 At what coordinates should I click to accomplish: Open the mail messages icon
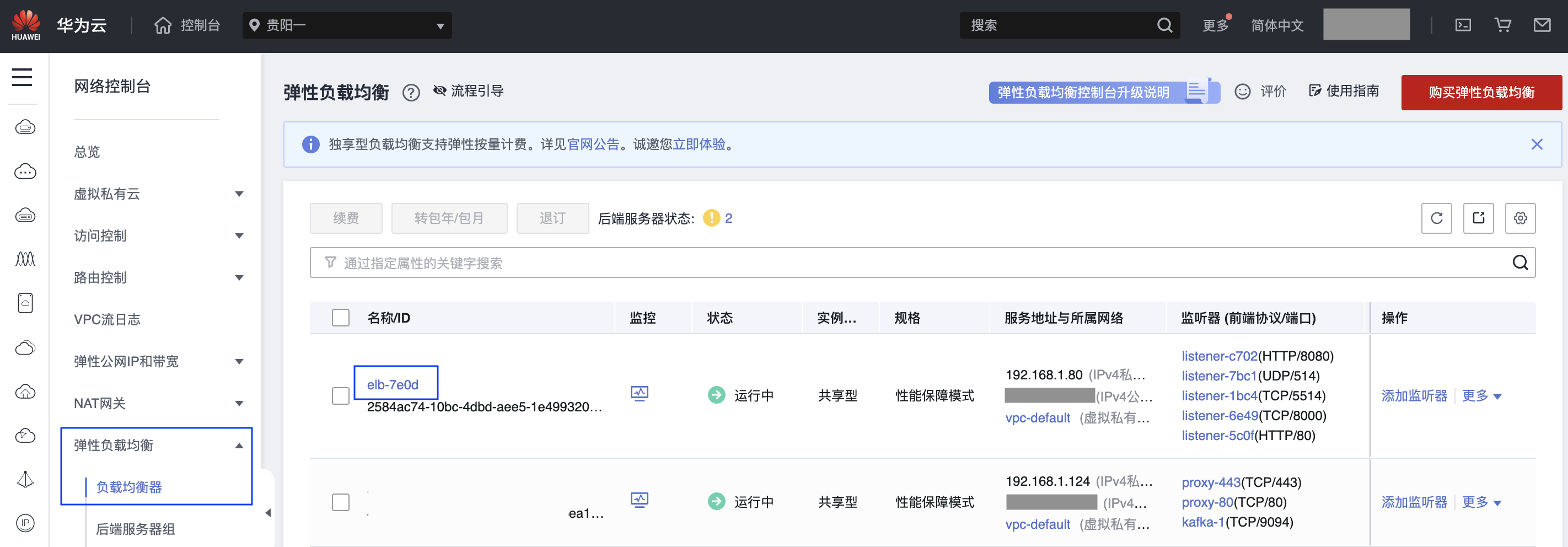tap(1542, 25)
